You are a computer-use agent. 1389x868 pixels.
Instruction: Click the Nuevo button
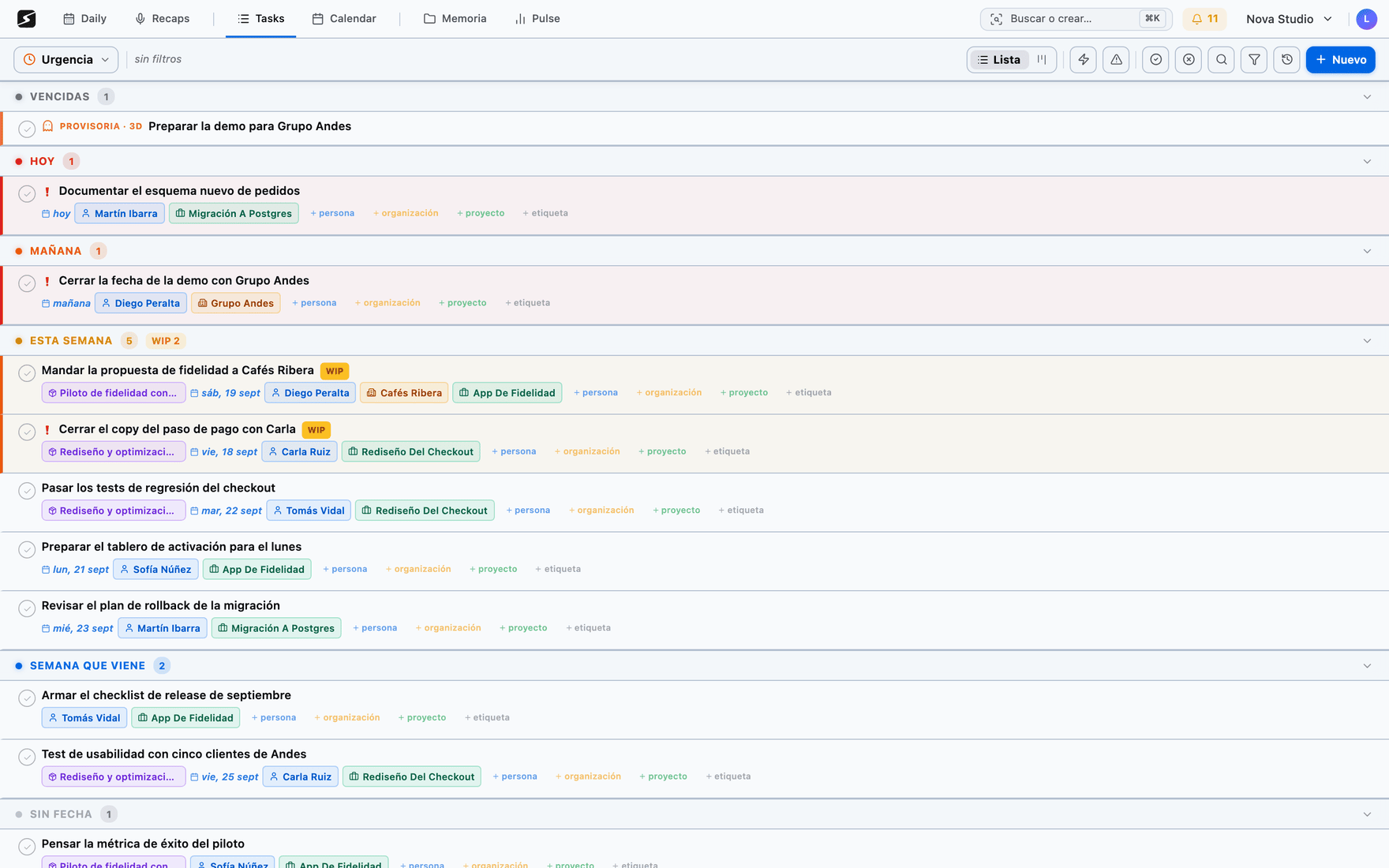tap(1340, 59)
